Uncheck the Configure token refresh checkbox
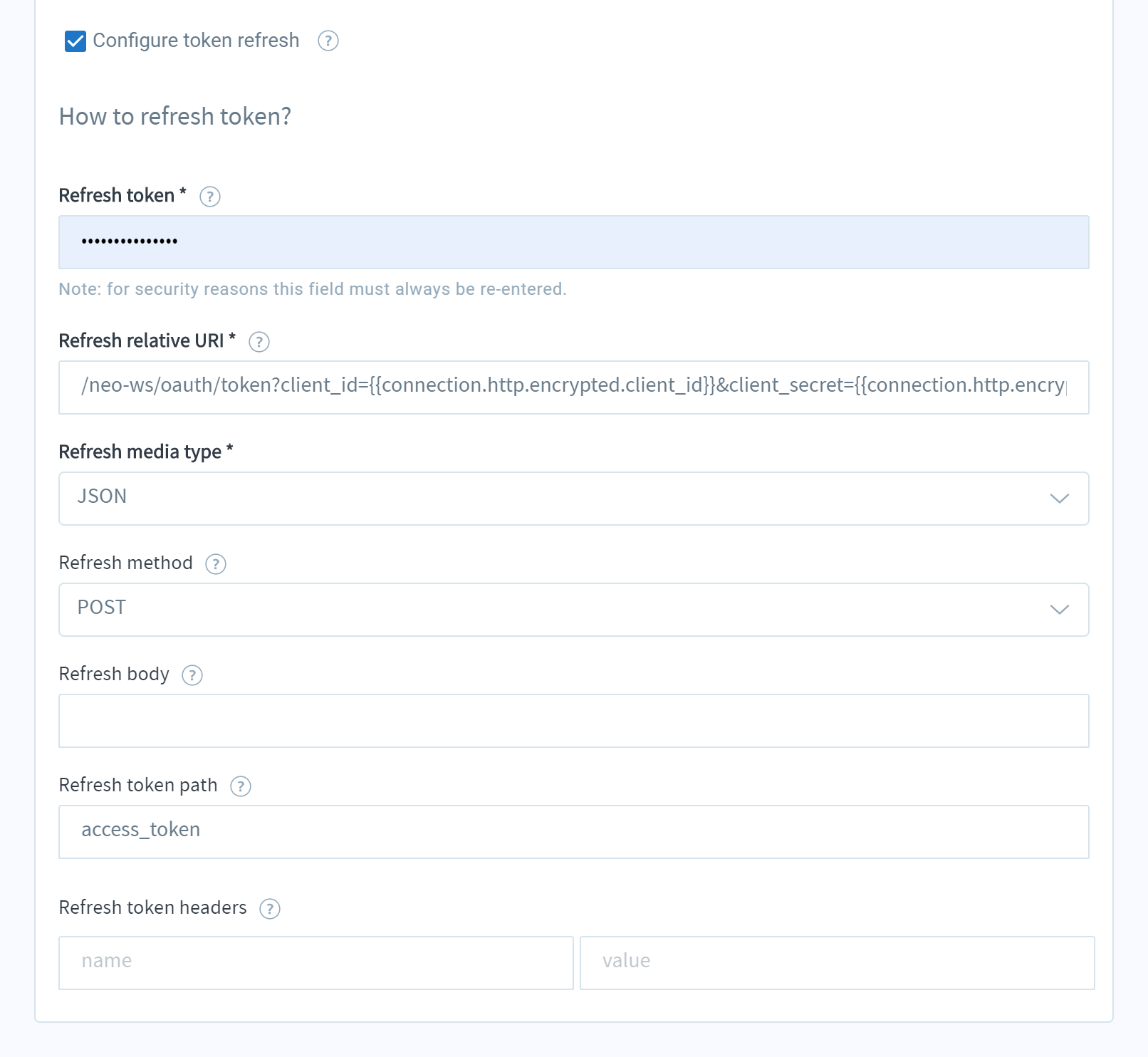Image resolution: width=1148 pixels, height=1057 pixels. coord(75,41)
